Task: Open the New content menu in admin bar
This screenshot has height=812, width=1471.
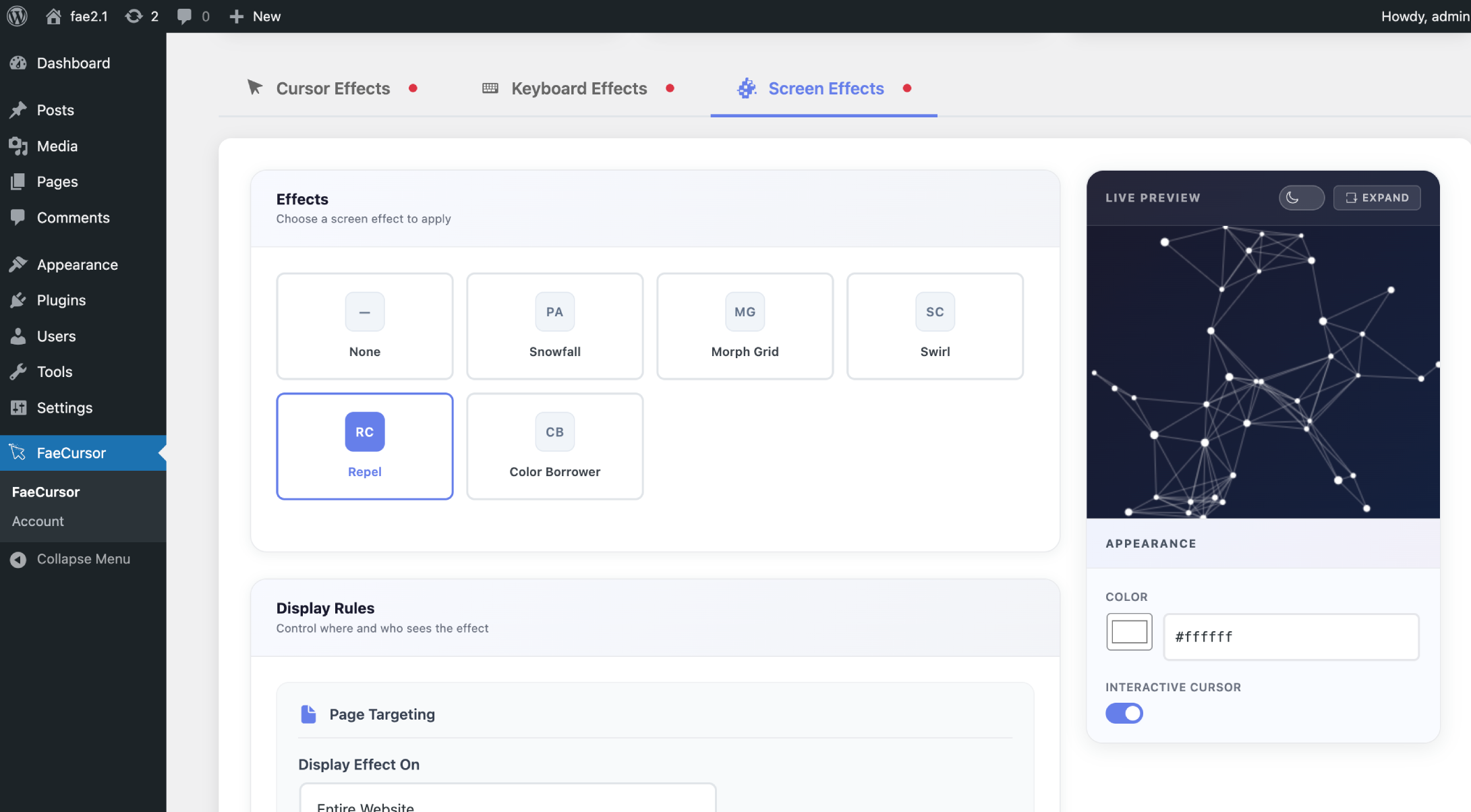Action: (256, 16)
